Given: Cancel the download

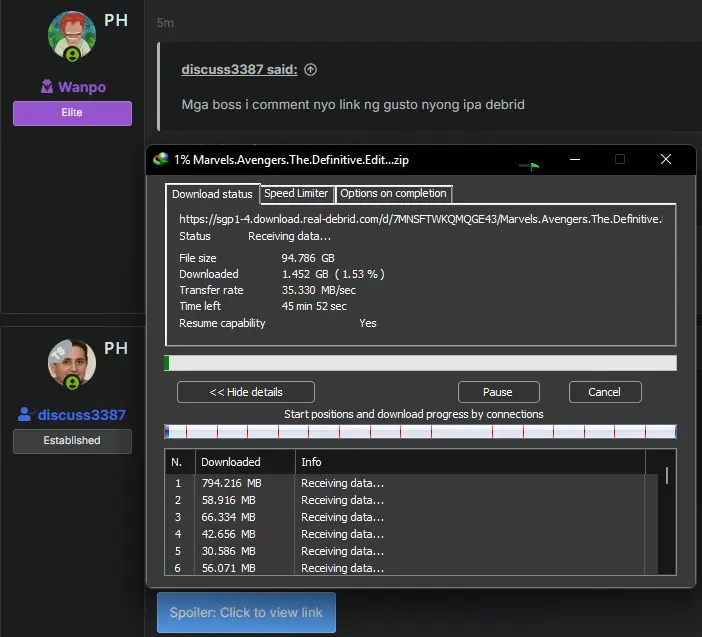Looking at the screenshot, I should click(x=605, y=392).
